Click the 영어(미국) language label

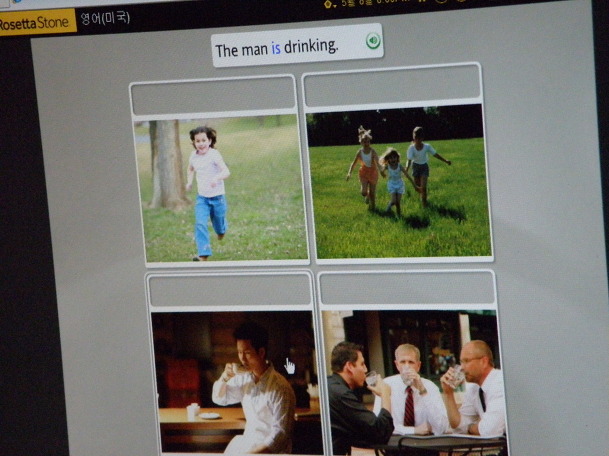[105, 18]
